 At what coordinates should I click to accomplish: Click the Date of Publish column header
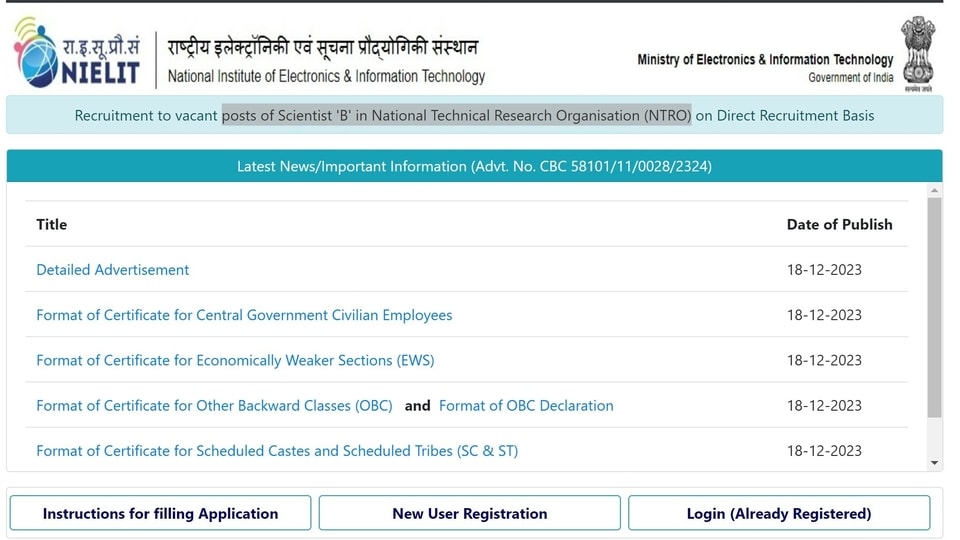pyautogui.click(x=839, y=224)
